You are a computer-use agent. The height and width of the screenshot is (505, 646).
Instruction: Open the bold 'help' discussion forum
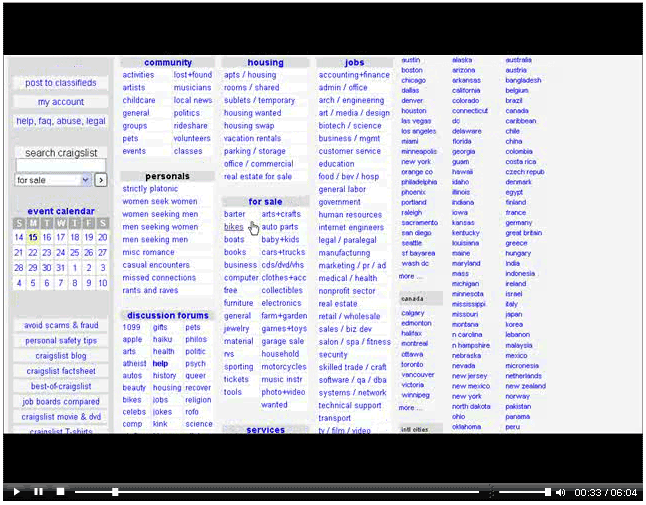(x=160, y=364)
